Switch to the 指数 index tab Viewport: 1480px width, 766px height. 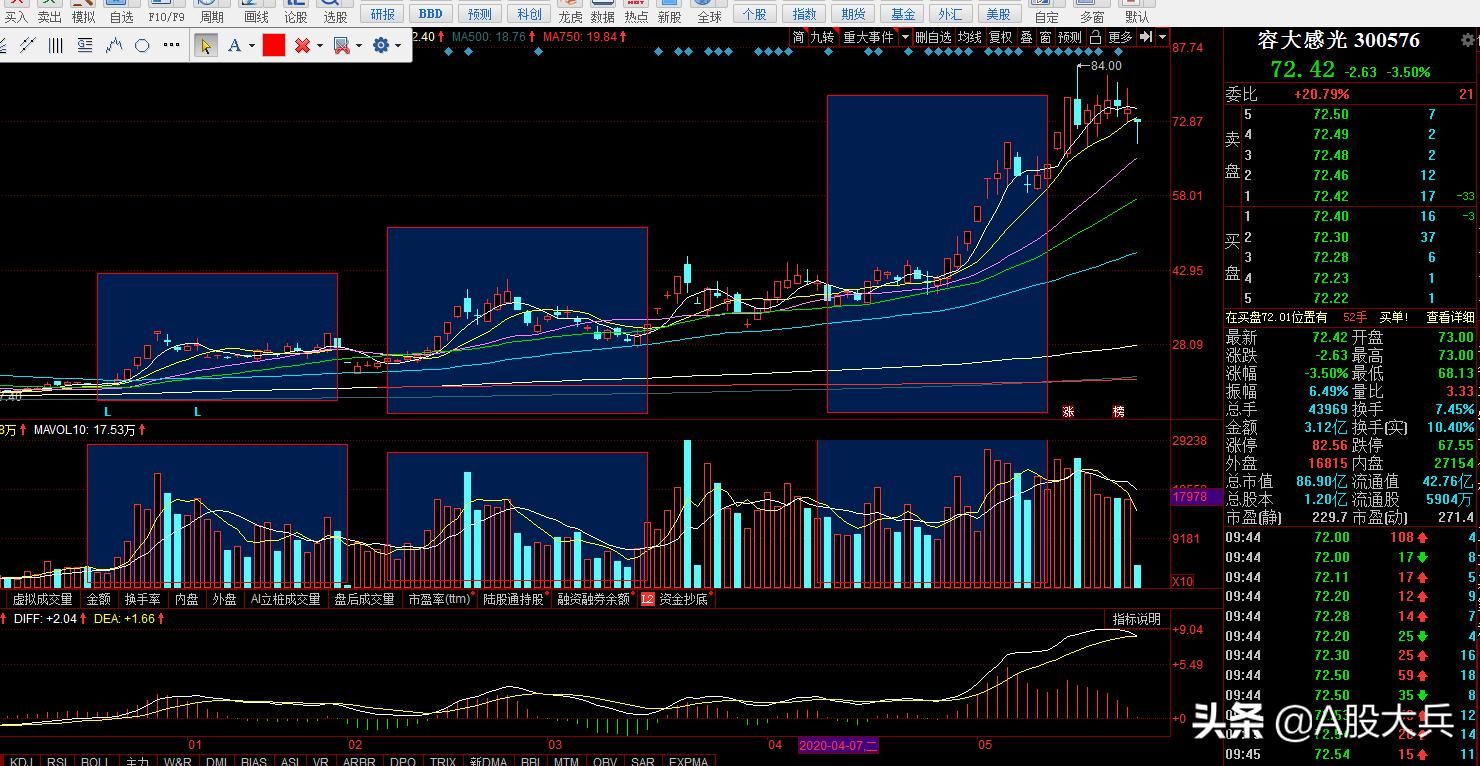[x=804, y=14]
